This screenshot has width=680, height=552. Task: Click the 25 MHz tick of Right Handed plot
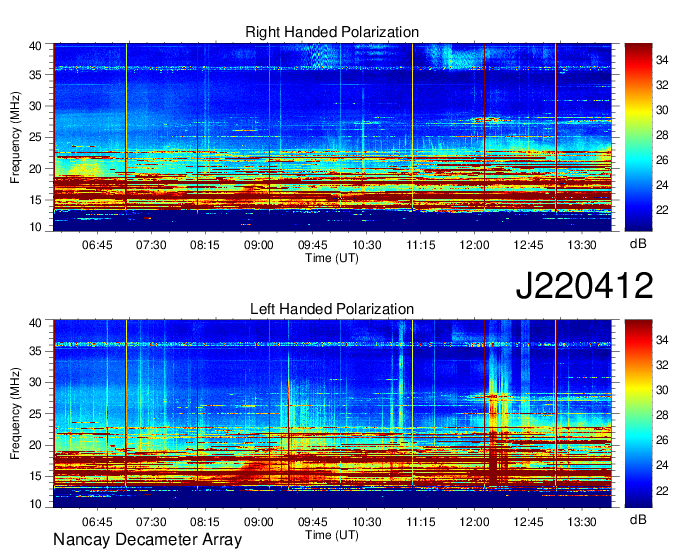point(35,137)
